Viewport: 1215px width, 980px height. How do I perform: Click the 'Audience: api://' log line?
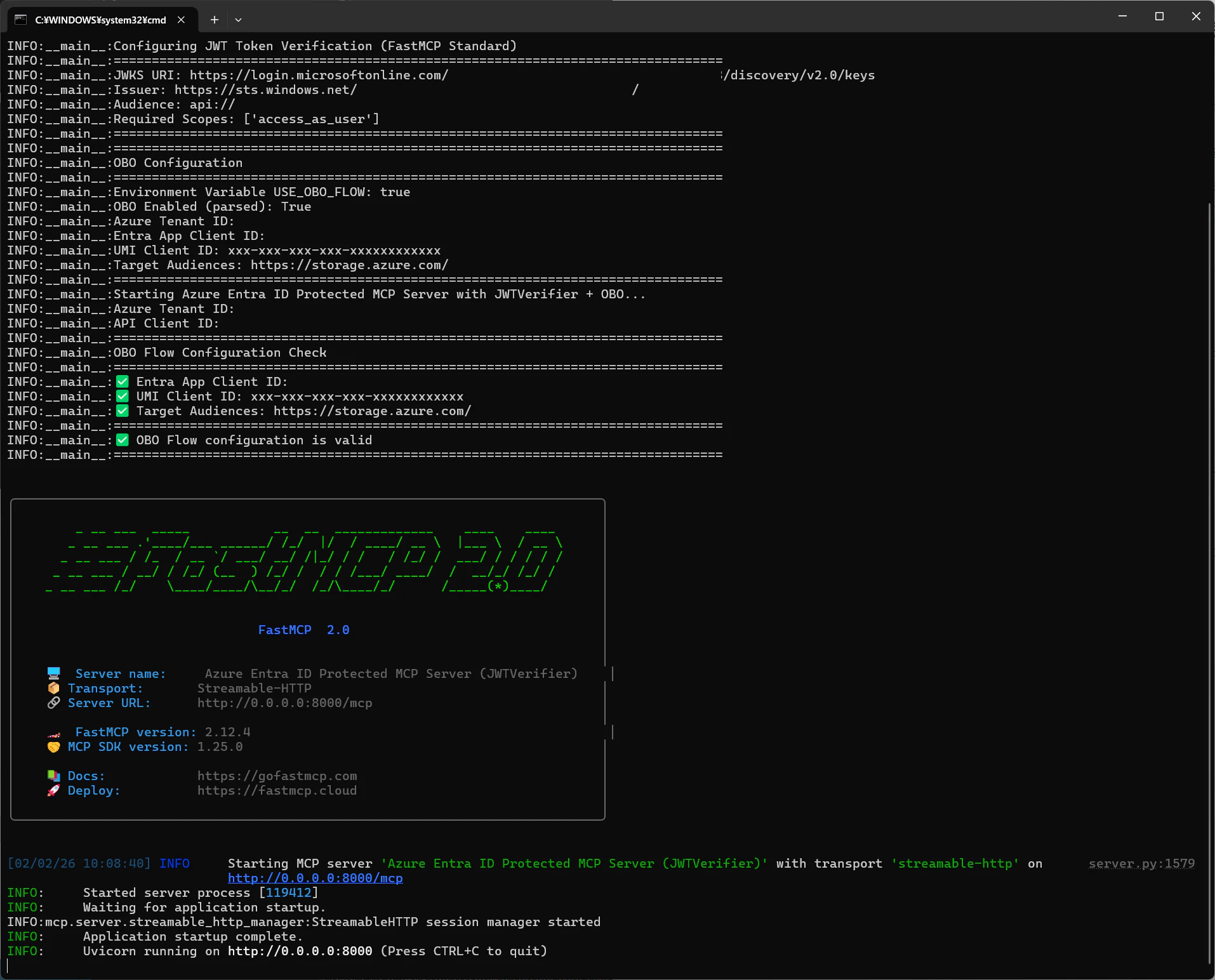point(121,104)
